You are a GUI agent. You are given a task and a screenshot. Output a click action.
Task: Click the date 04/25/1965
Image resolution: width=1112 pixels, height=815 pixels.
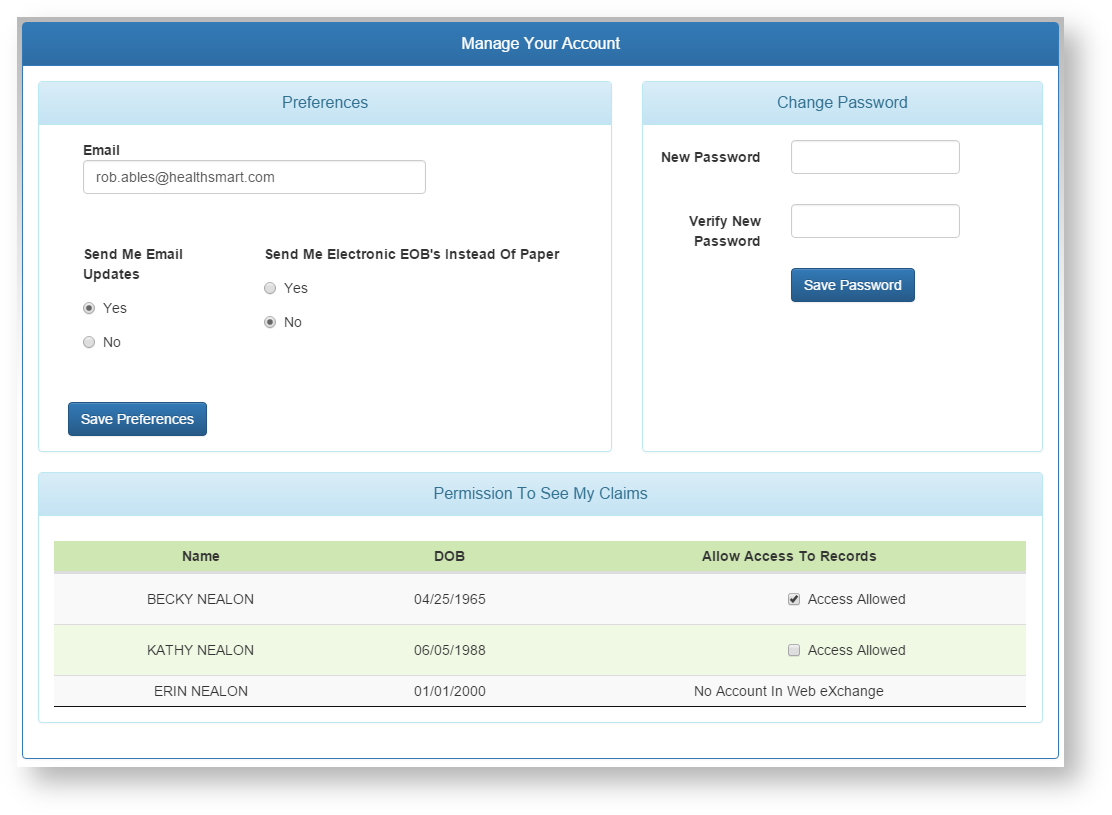450,599
